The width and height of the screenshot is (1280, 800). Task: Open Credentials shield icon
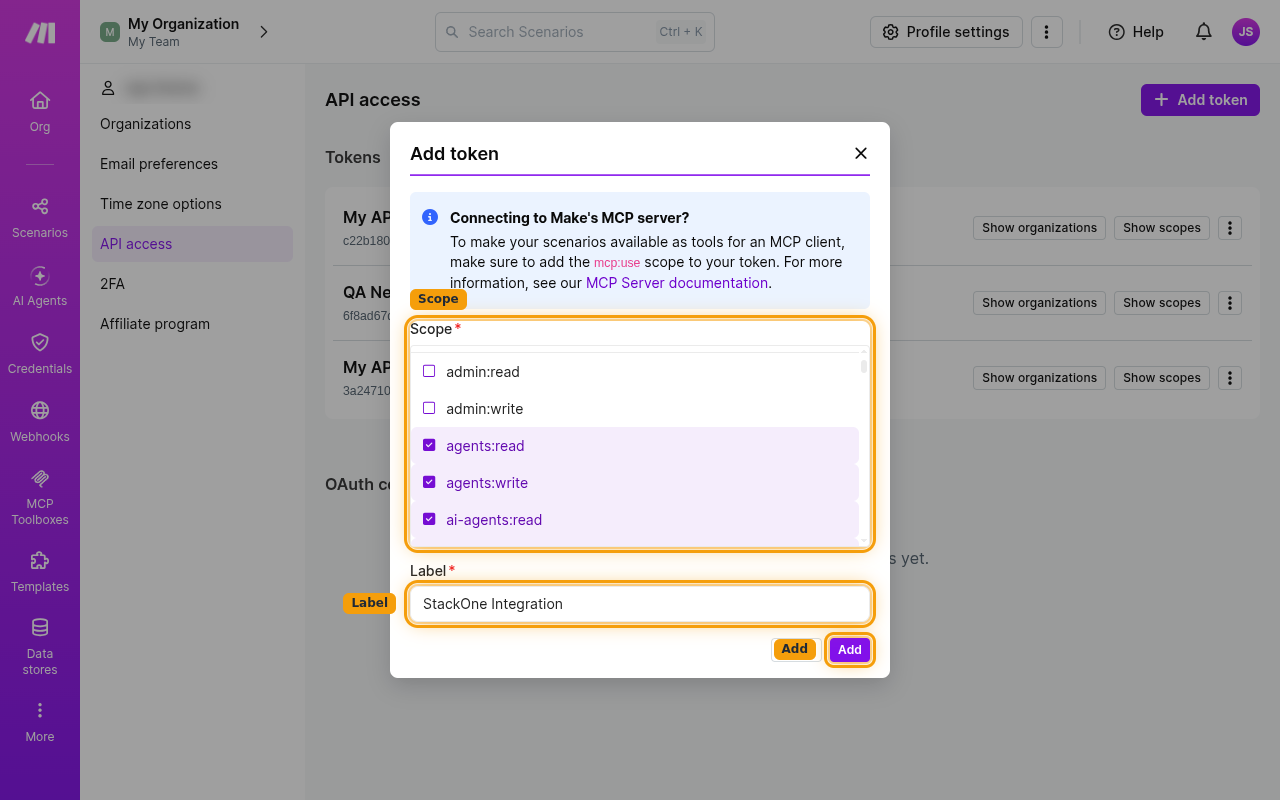40,342
